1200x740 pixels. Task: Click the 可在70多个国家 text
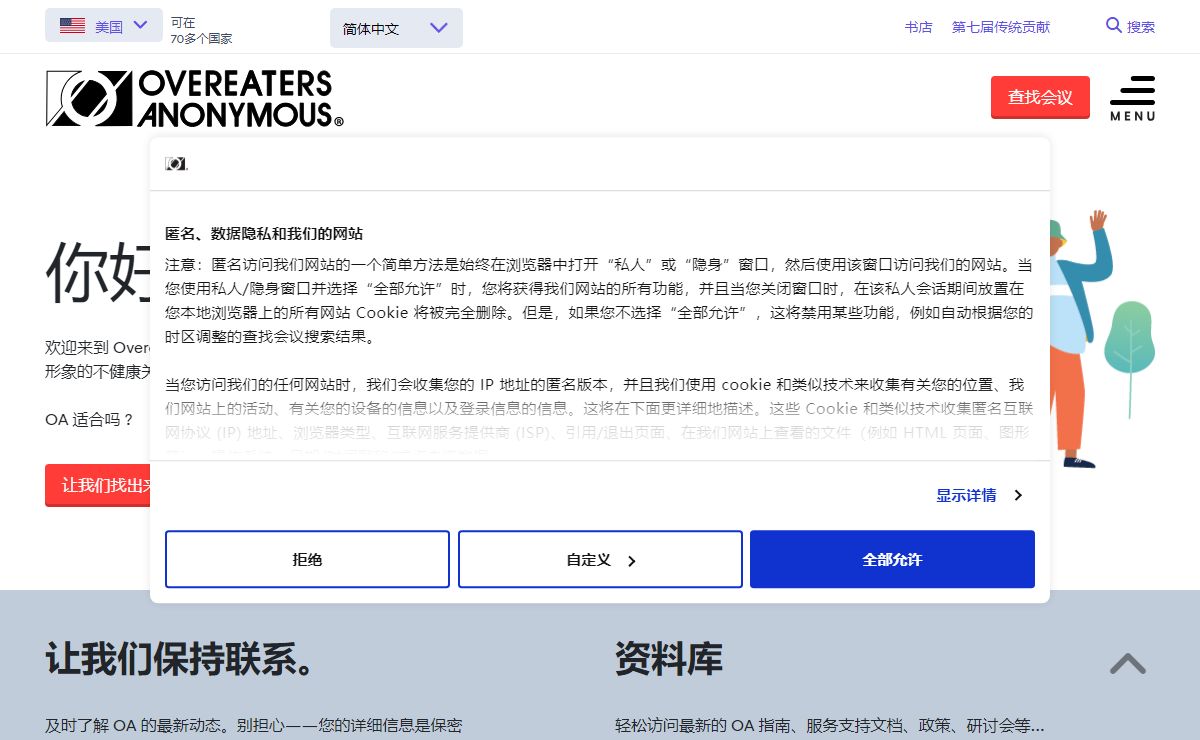point(200,30)
